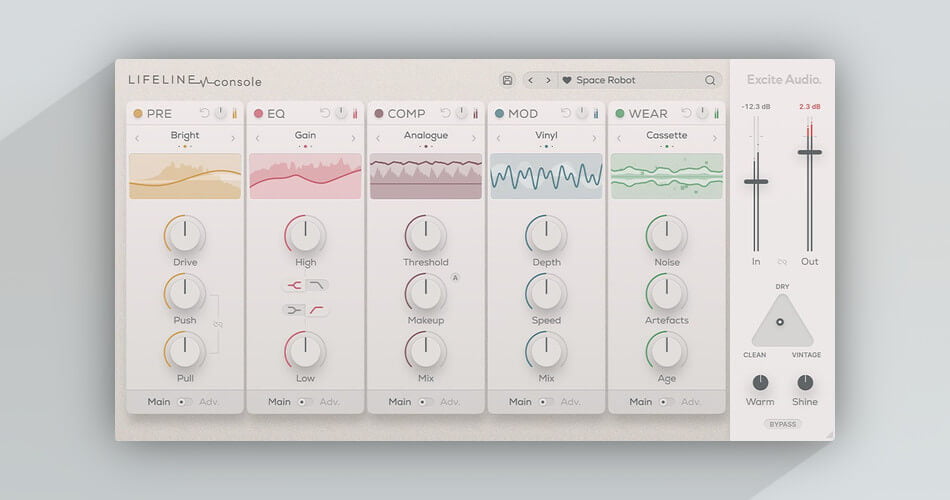Click the MOD module mini level knob
This screenshot has height=500, width=950.
582,113
